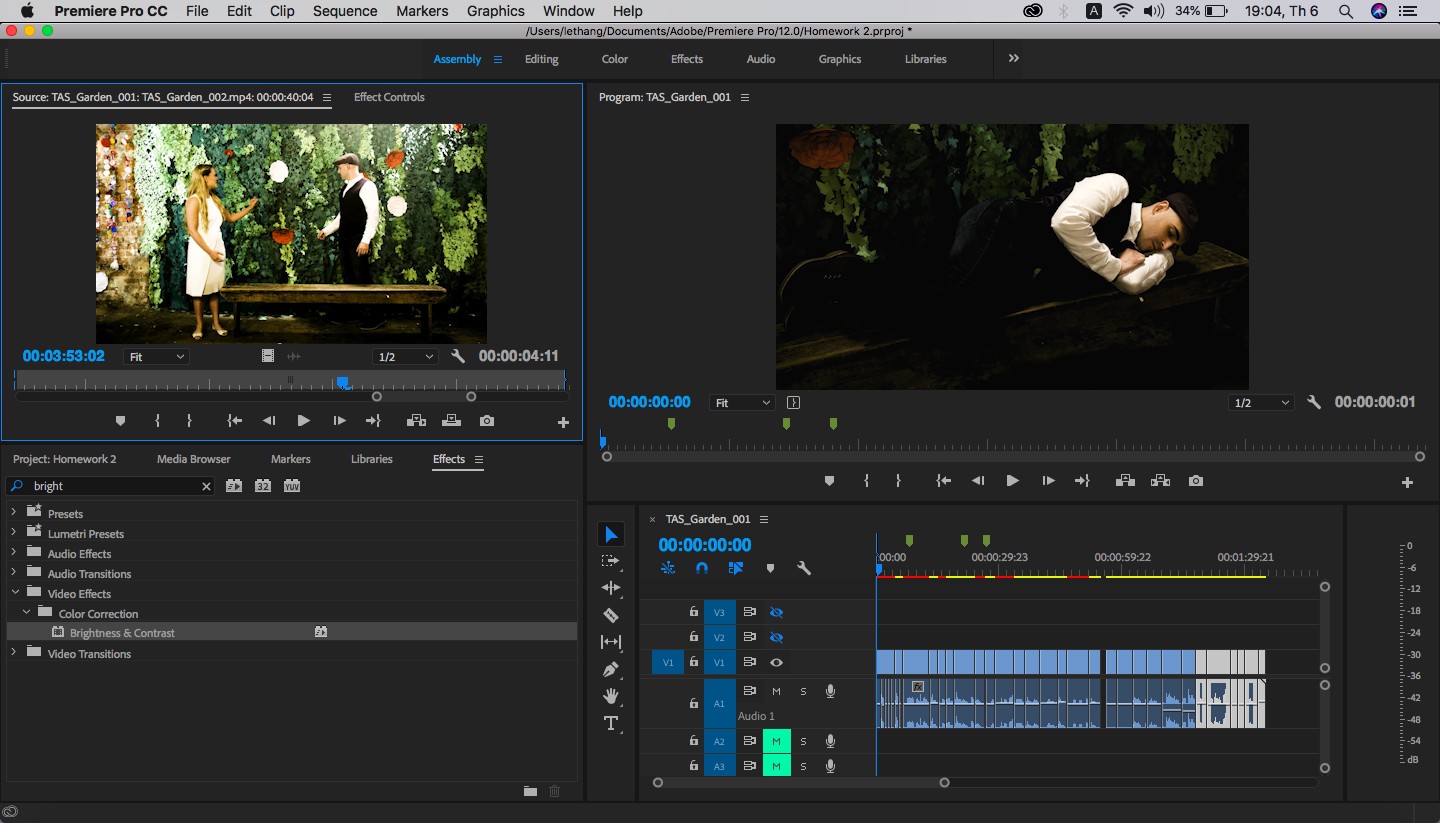Click the Ripple Edit tool
Screen dimensions: 1440x823
[x=611, y=588]
